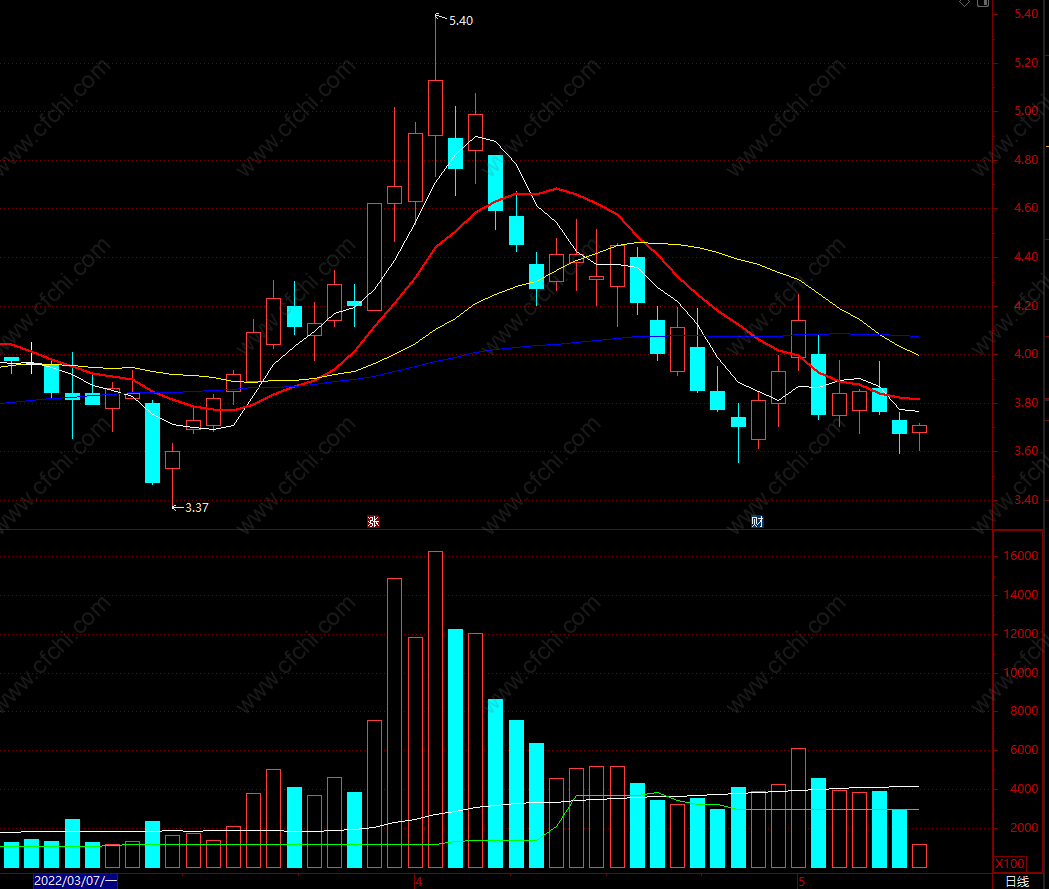Click the 4000 volume axis label
The width and height of the screenshot is (1049, 889).
point(1024,789)
